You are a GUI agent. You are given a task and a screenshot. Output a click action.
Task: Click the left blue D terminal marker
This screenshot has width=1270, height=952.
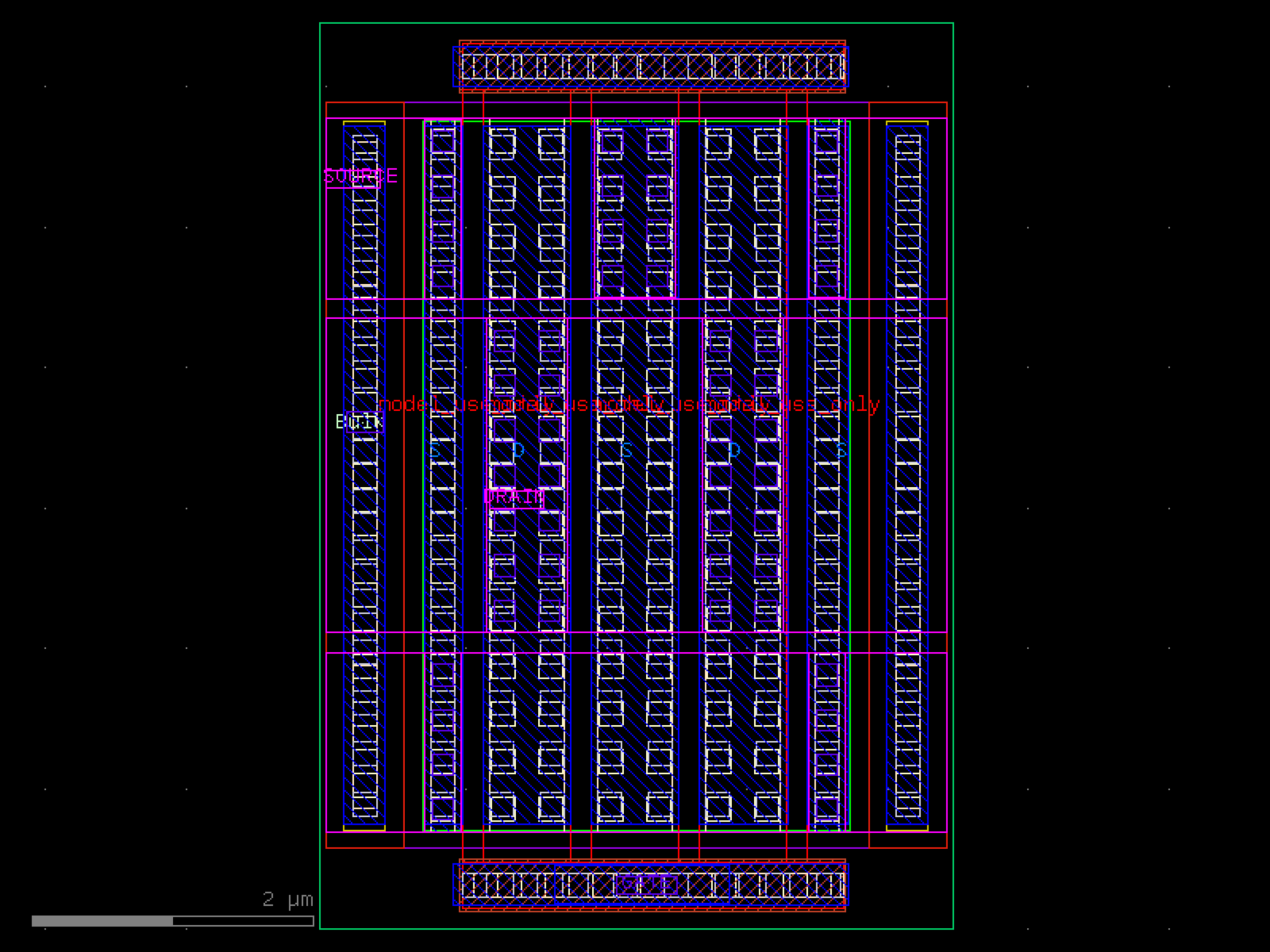(x=518, y=451)
